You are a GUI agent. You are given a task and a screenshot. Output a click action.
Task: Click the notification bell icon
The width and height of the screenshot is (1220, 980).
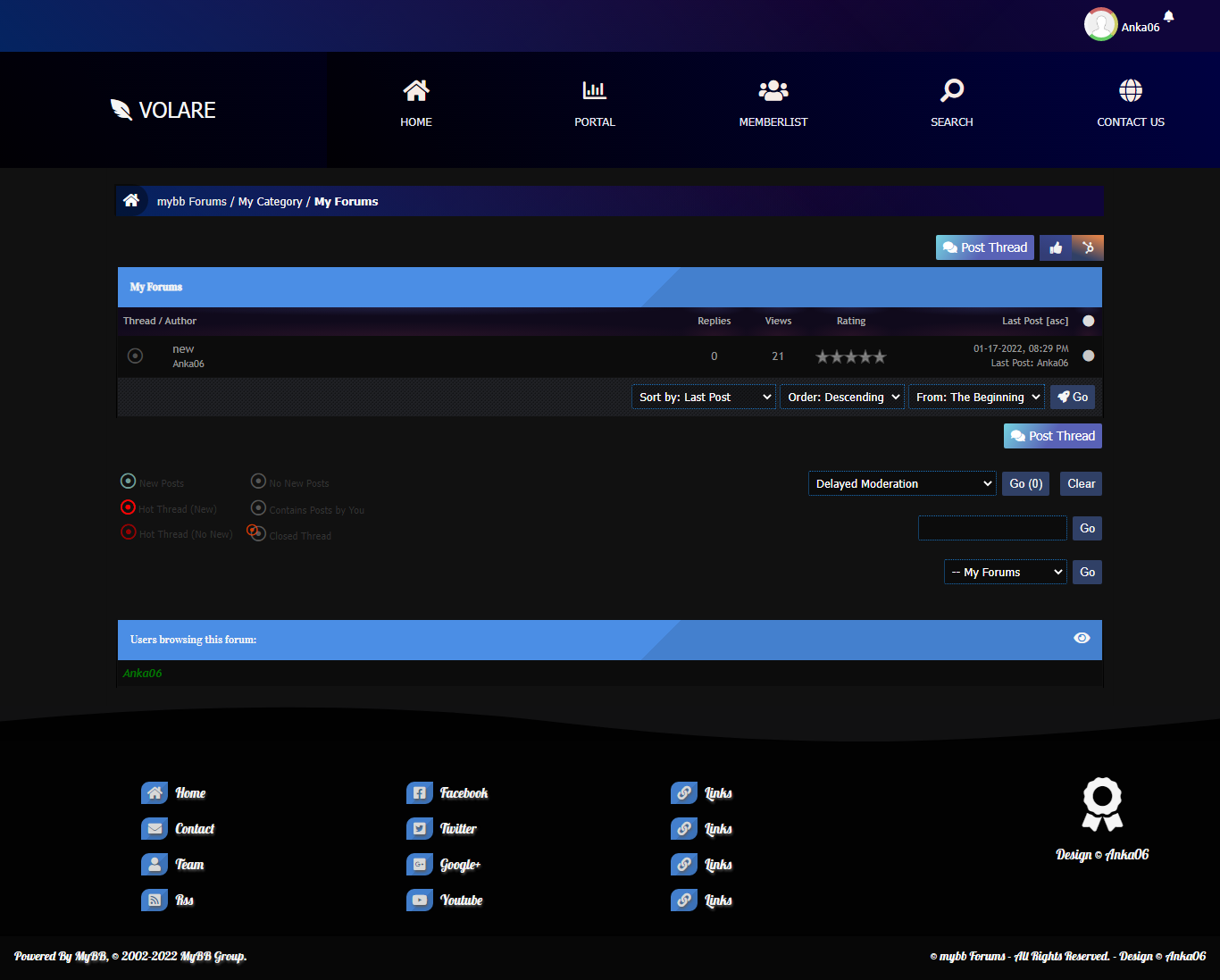tap(1168, 16)
